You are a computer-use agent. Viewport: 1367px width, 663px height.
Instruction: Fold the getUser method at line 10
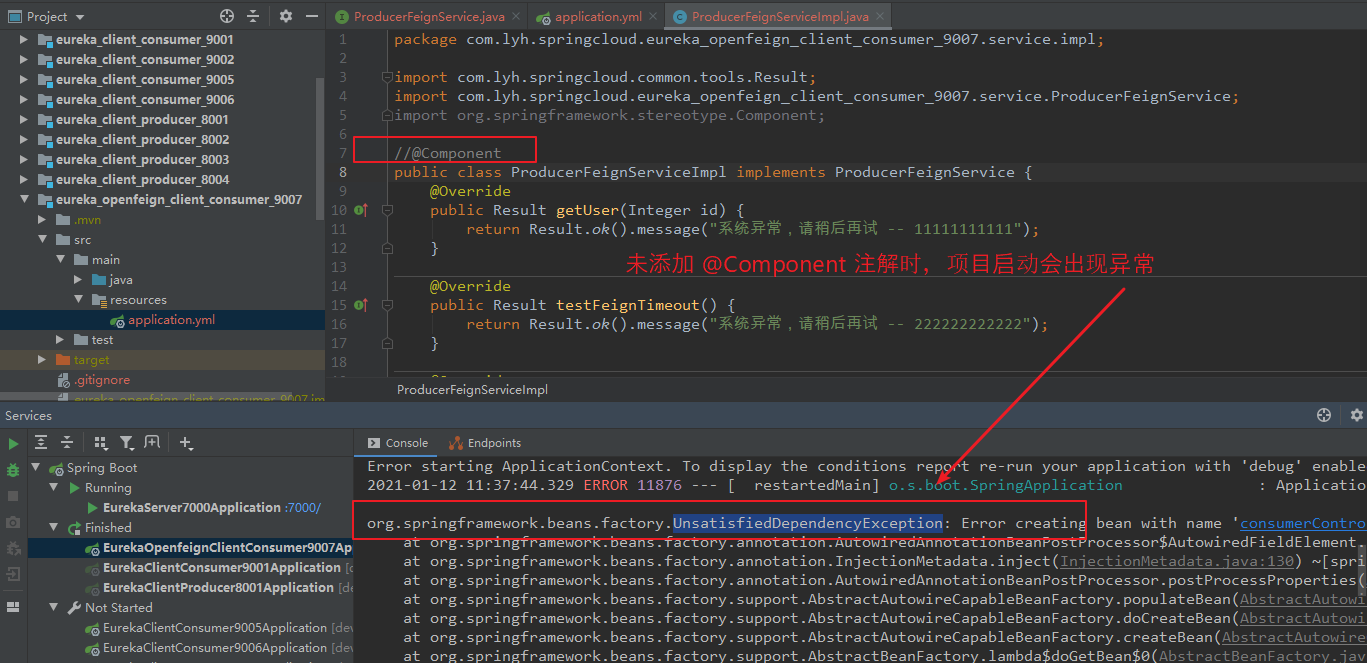(x=387, y=210)
